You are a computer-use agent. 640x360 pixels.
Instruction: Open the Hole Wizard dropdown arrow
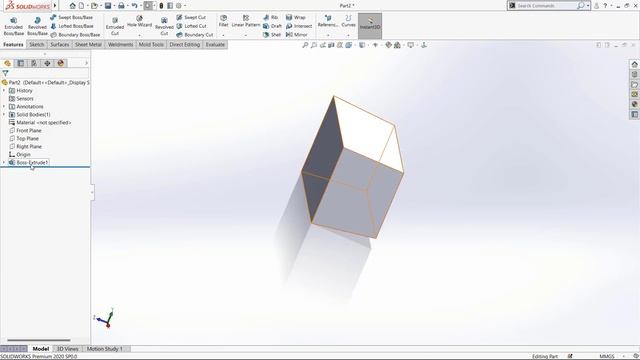(x=139, y=36)
